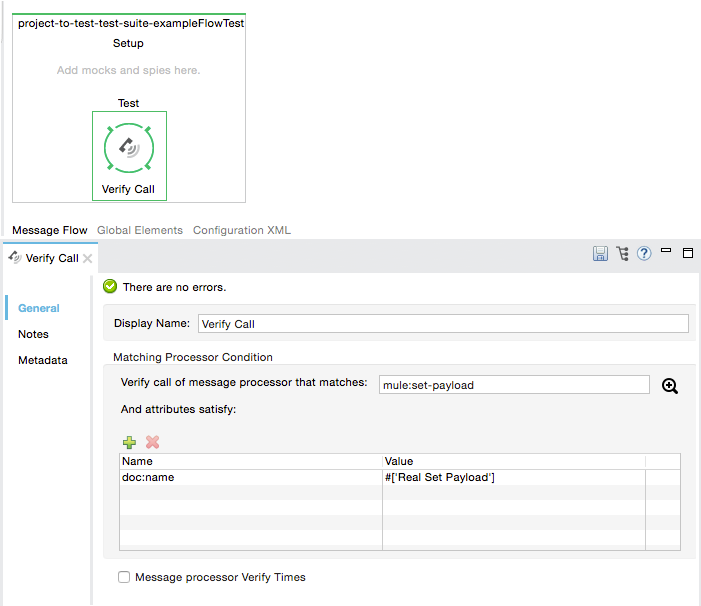
Task: Click the Name column header
Action: (x=251, y=461)
